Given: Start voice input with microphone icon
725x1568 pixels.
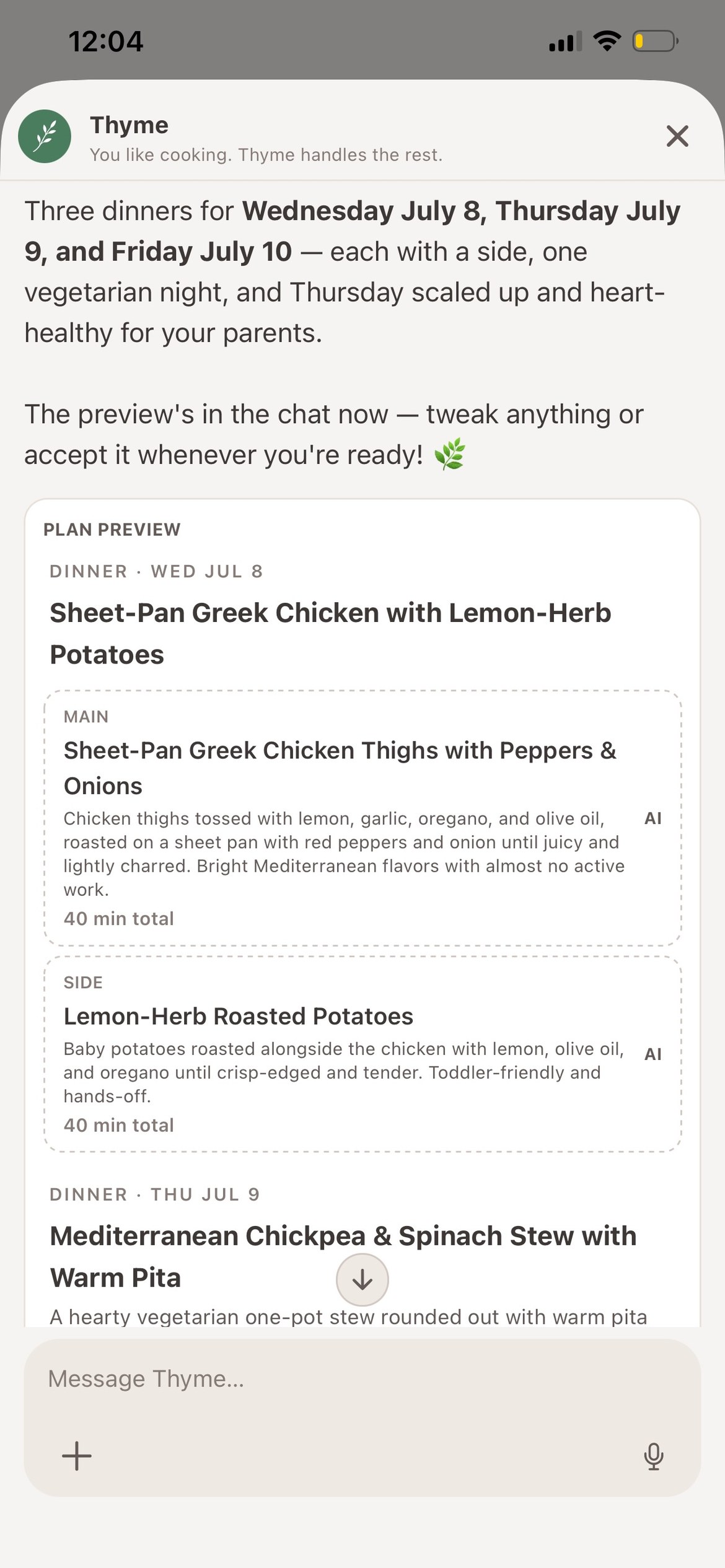Looking at the screenshot, I should (654, 1456).
